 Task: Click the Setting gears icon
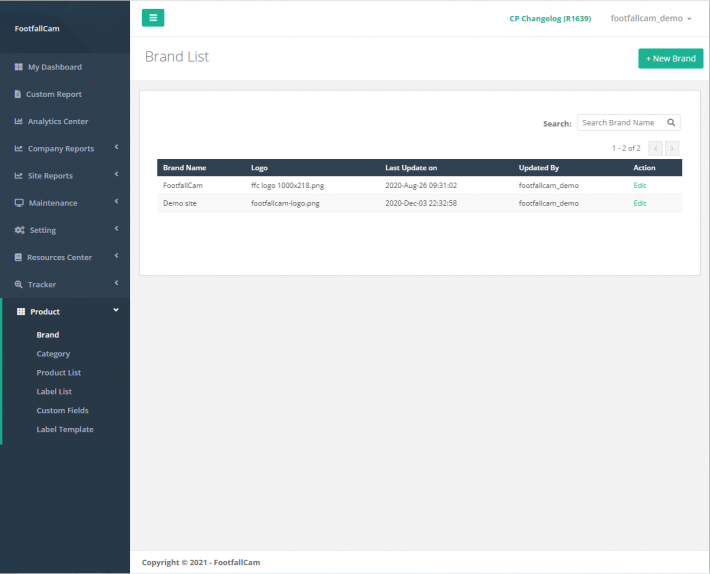click(x=19, y=230)
